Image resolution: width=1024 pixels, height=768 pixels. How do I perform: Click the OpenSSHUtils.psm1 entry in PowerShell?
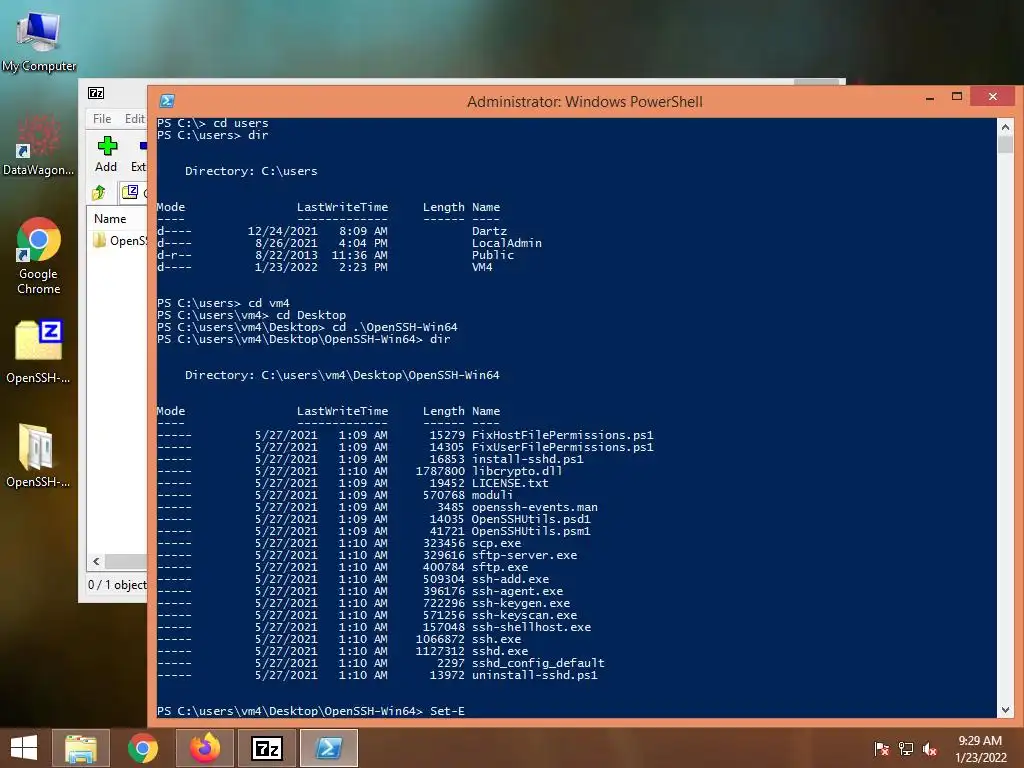click(531, 531)
